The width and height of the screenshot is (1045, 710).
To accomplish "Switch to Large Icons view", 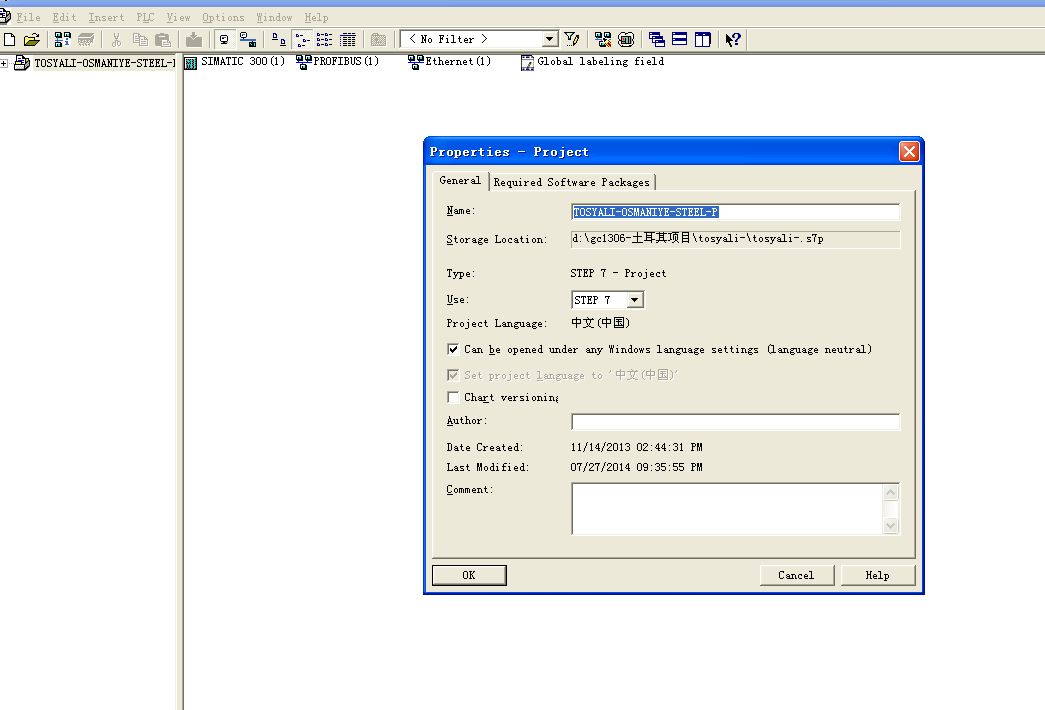I will [x=279, y=39].
